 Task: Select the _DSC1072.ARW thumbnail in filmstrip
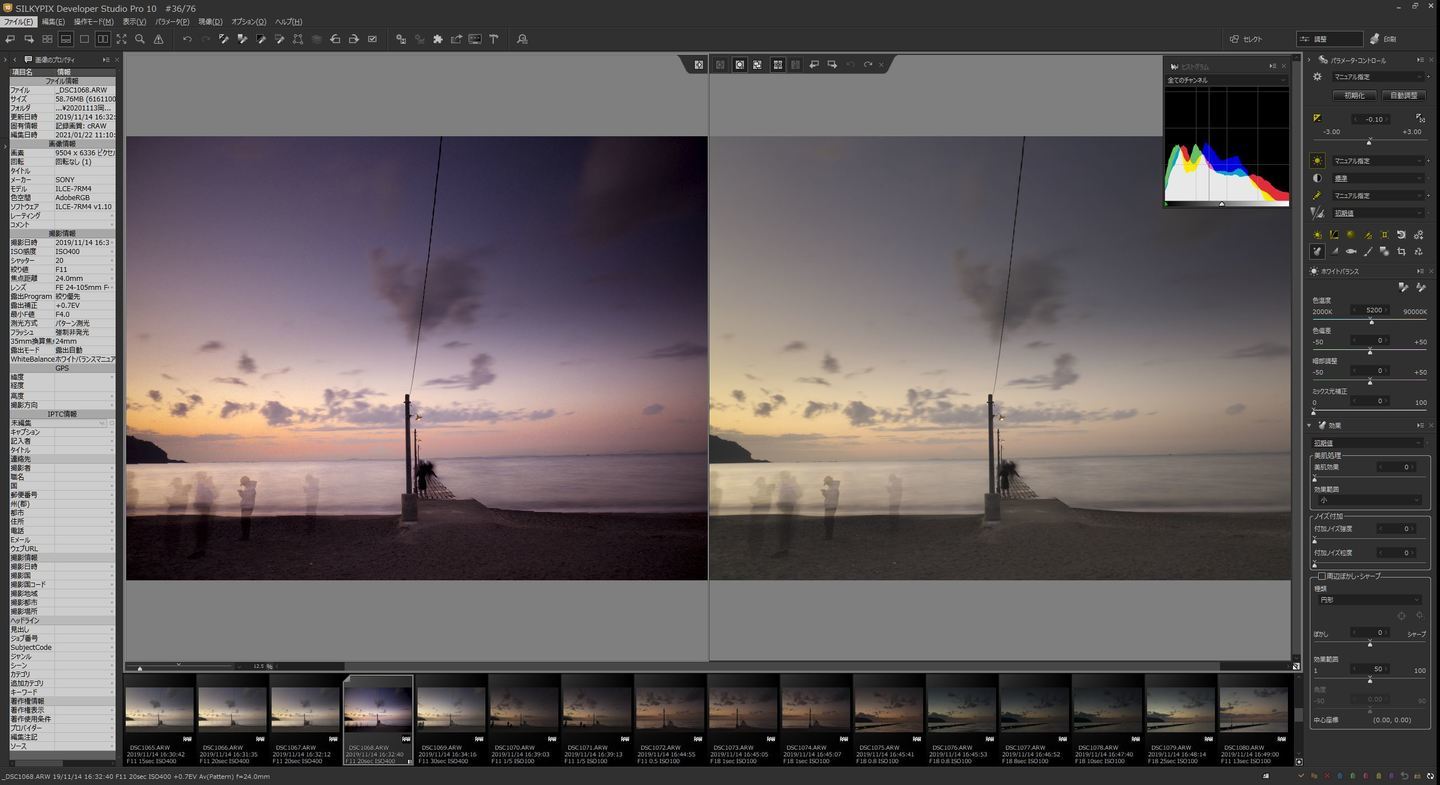[670, 706]
